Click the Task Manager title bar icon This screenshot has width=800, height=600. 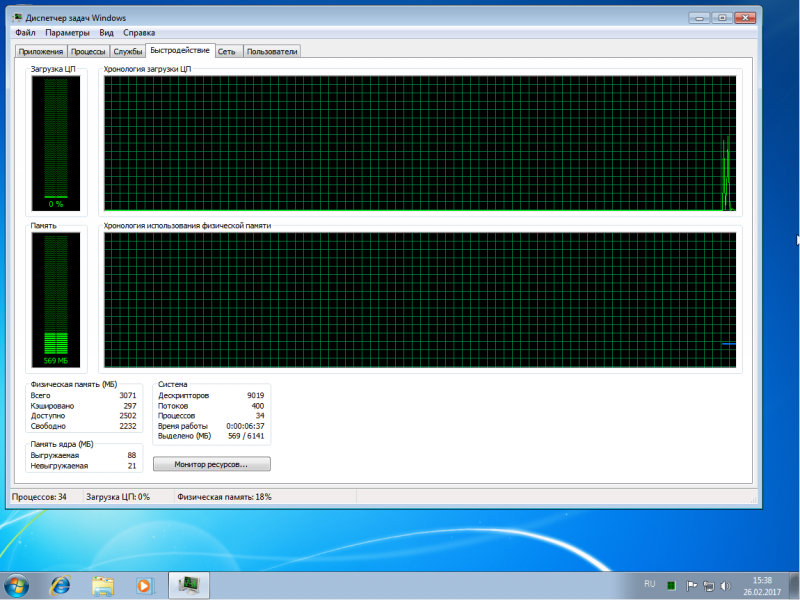click(17, 18)
